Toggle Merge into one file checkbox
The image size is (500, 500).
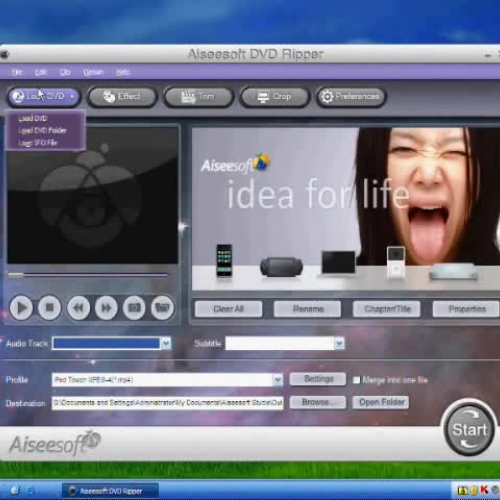point(356,380)
